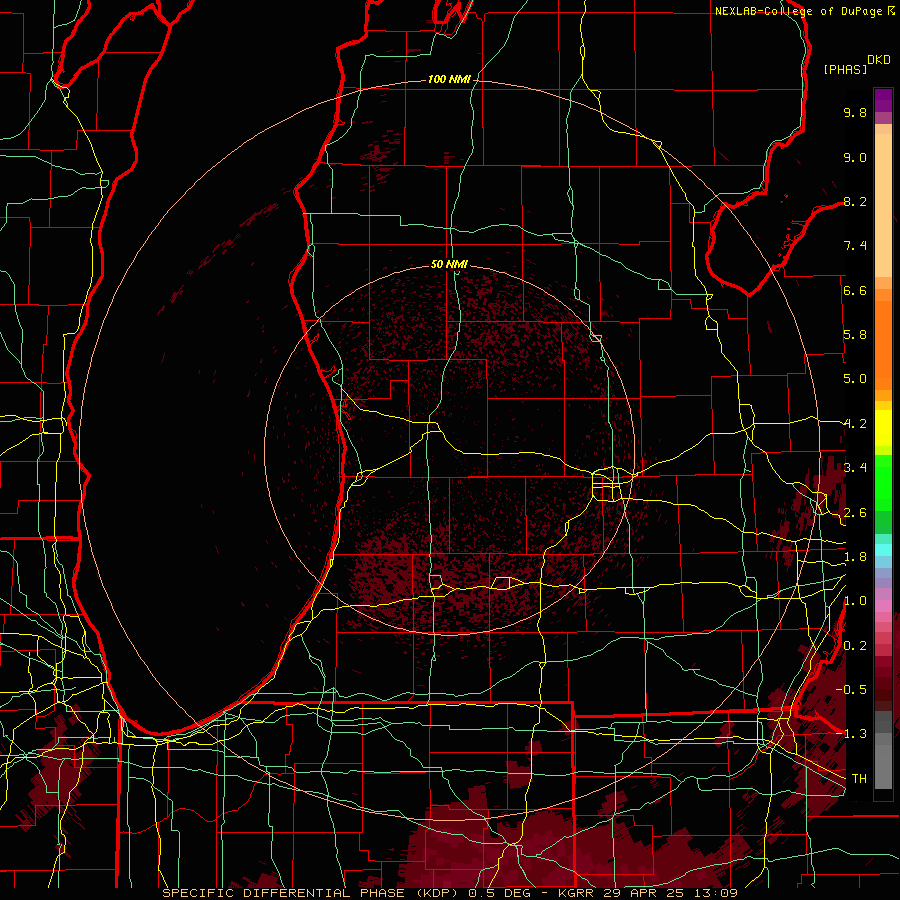Click the KGRR station identifier text
This screenshot has width=900, height=900.
576,893
